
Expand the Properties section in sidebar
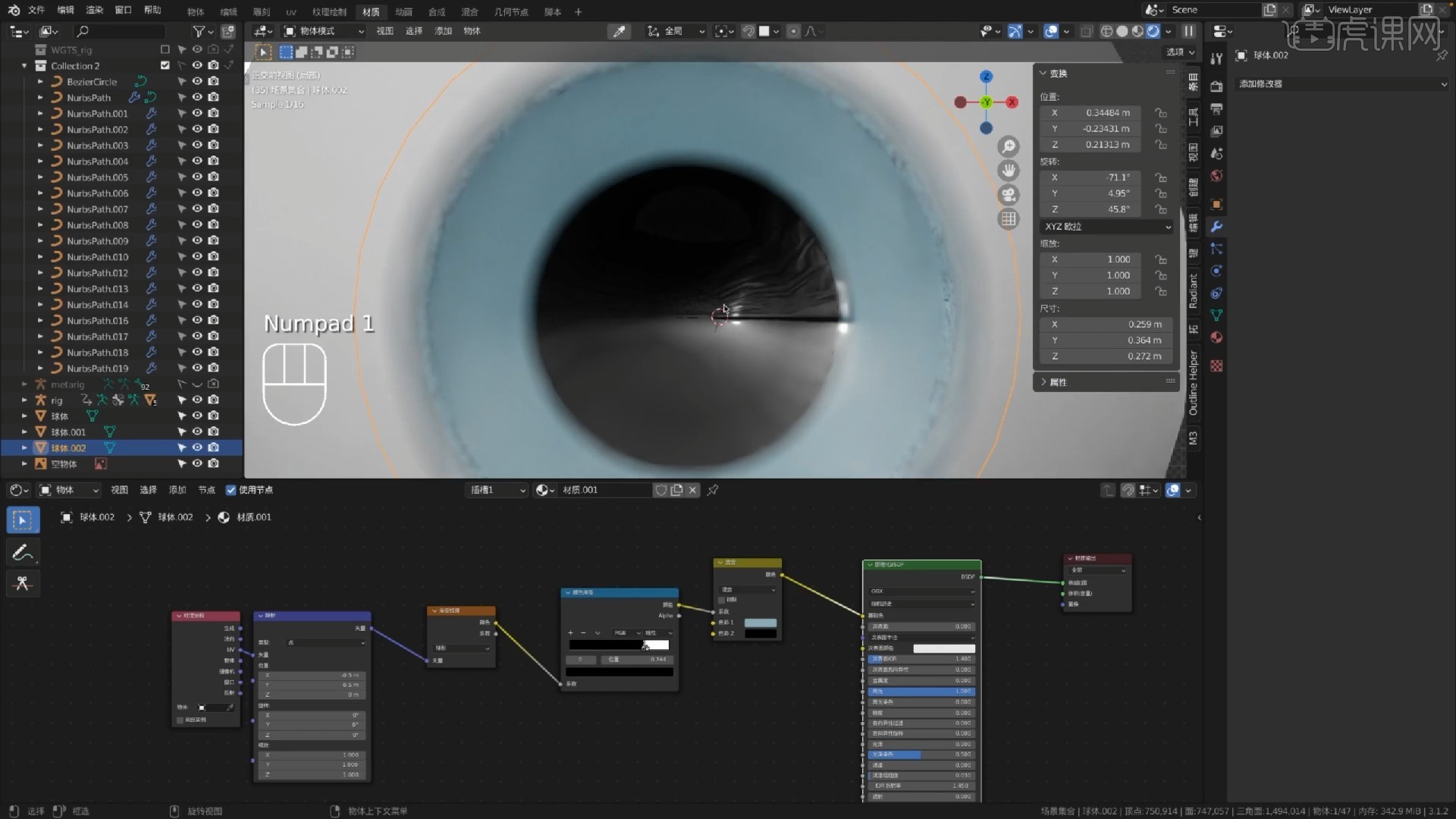1058,382
